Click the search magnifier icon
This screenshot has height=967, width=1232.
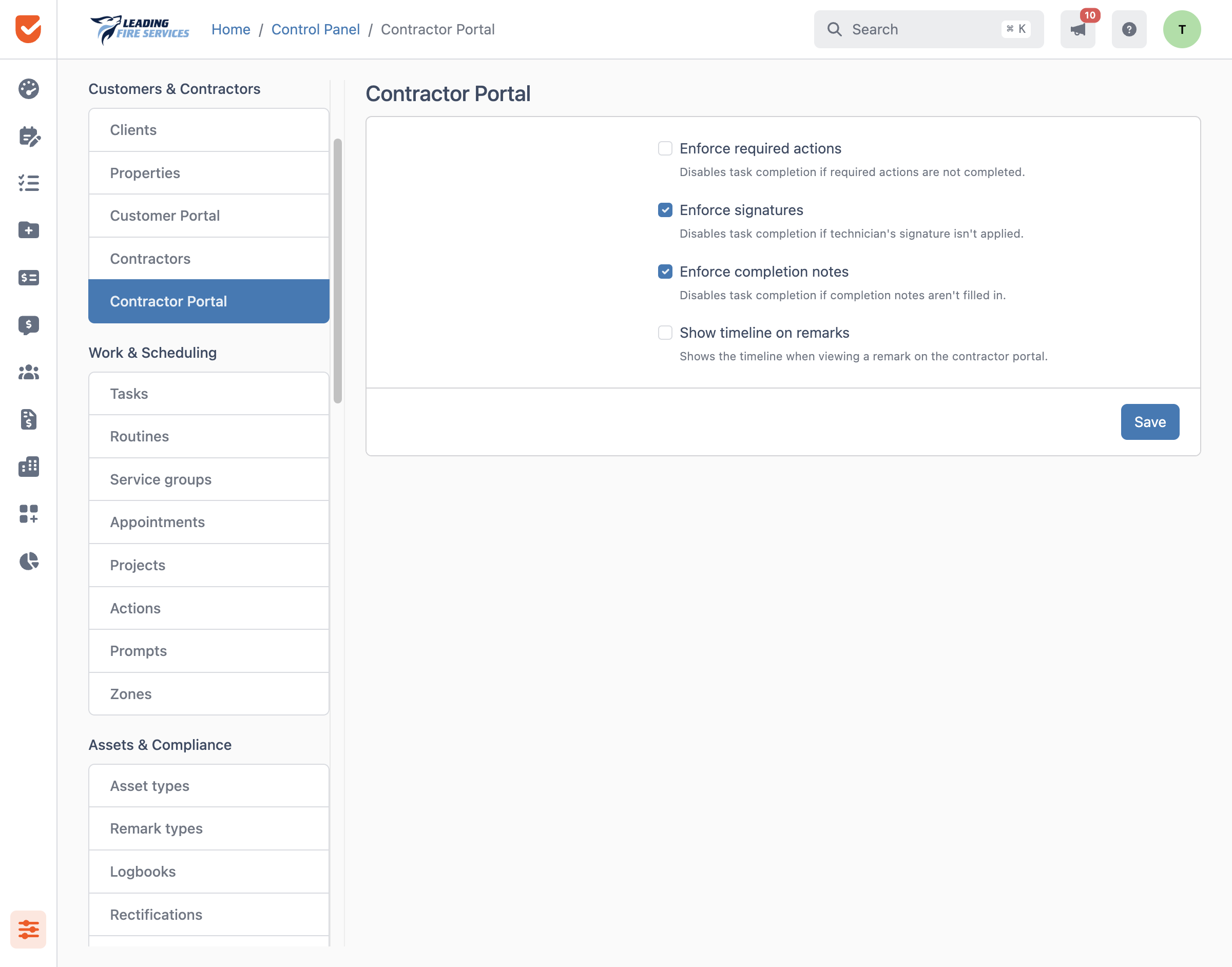[x=835, y=29]
